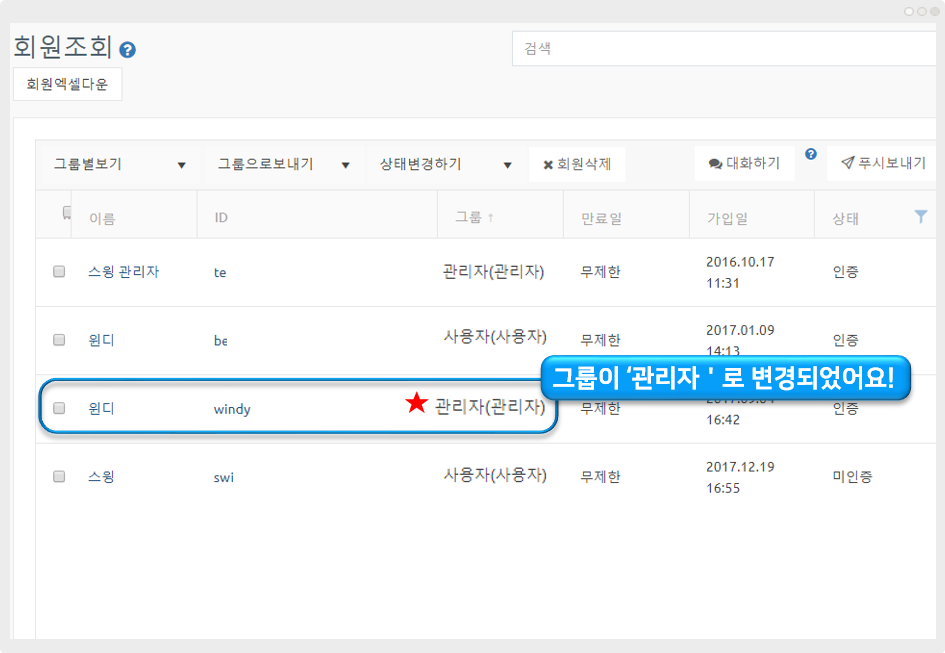
Task: Check the box for 스윙 관리자 row
Action: coord(59,271)
